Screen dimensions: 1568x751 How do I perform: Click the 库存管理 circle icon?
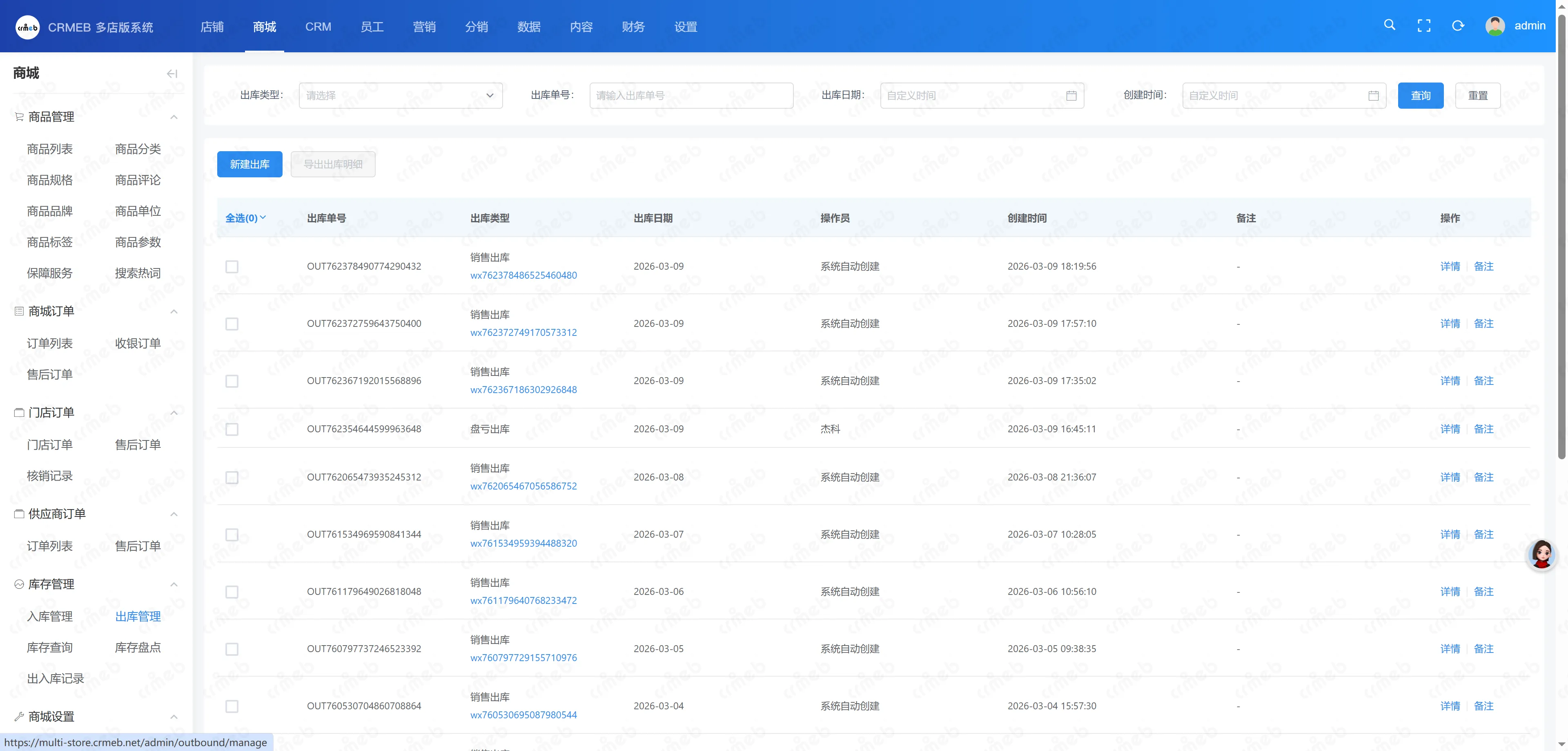[x=20, y=584]
